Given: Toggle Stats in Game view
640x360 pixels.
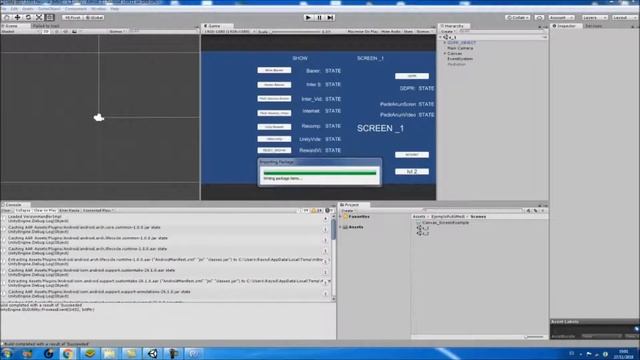Looking at the screenshot, I should [408, 31].
